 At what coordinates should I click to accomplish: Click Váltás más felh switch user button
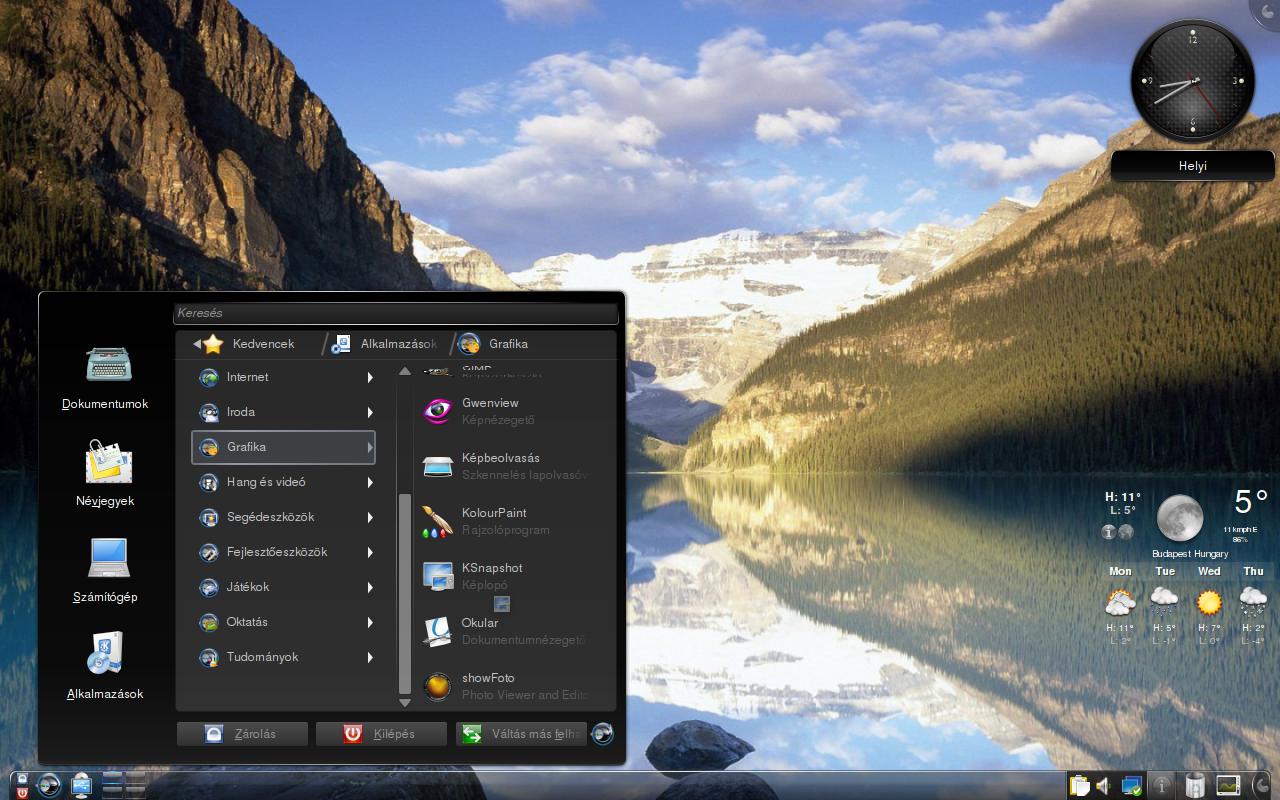coord(520,733)
